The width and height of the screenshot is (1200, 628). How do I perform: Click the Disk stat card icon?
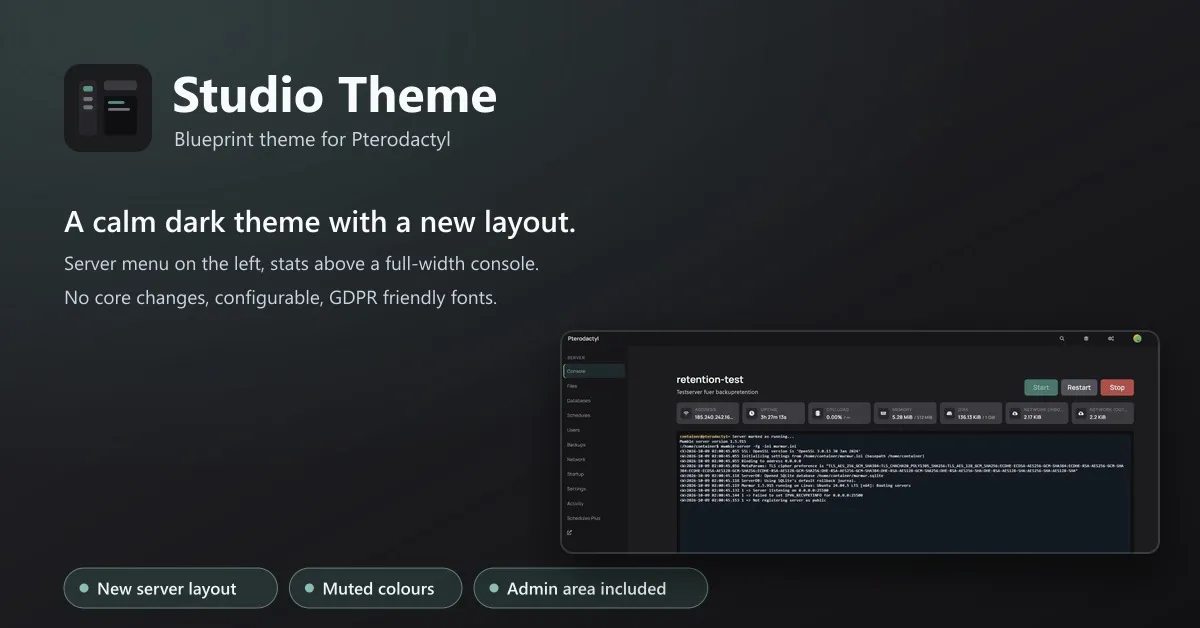click(948, 413)
